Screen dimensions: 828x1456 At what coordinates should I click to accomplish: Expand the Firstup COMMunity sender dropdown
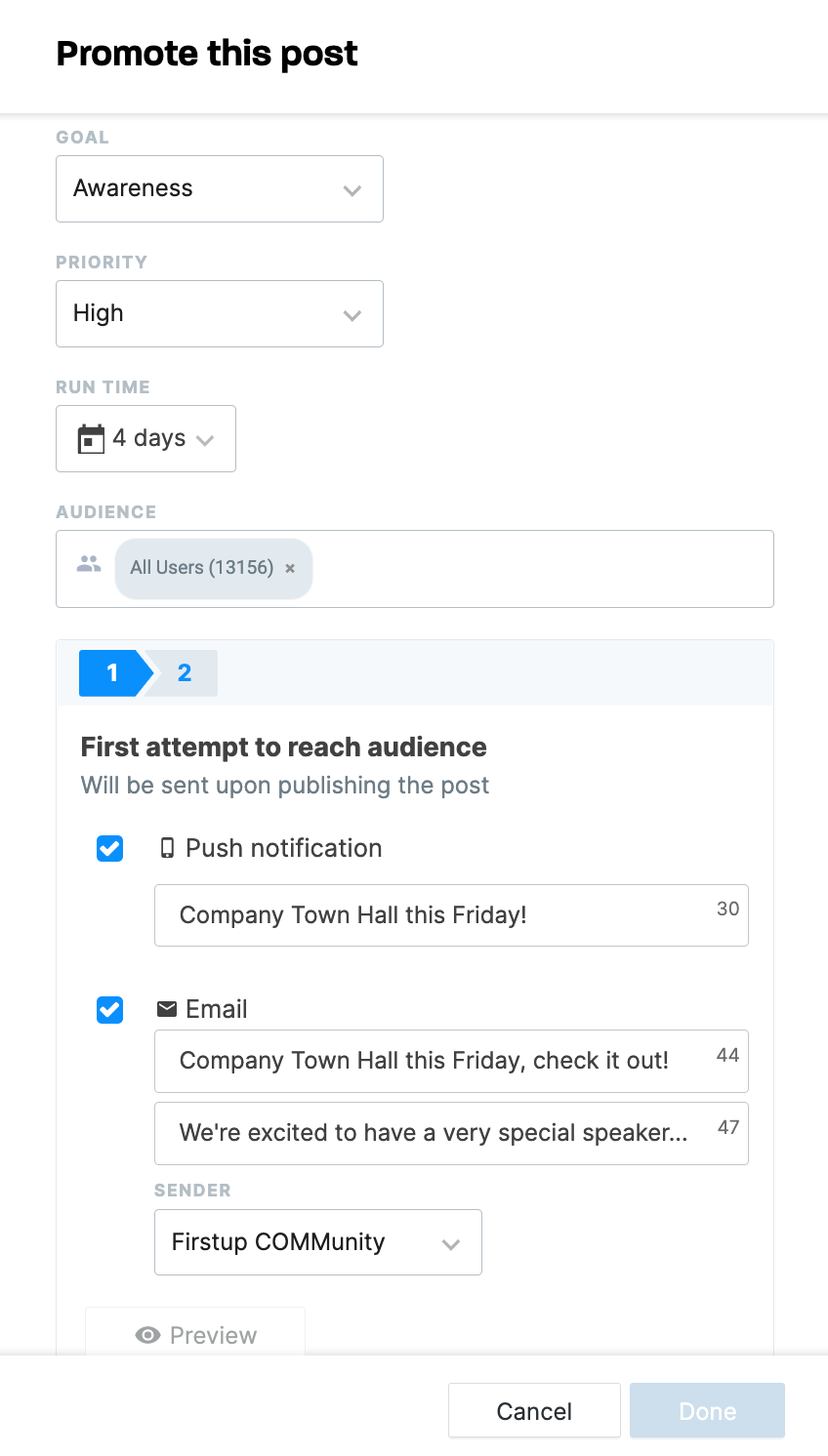[x=318, y=1242]
